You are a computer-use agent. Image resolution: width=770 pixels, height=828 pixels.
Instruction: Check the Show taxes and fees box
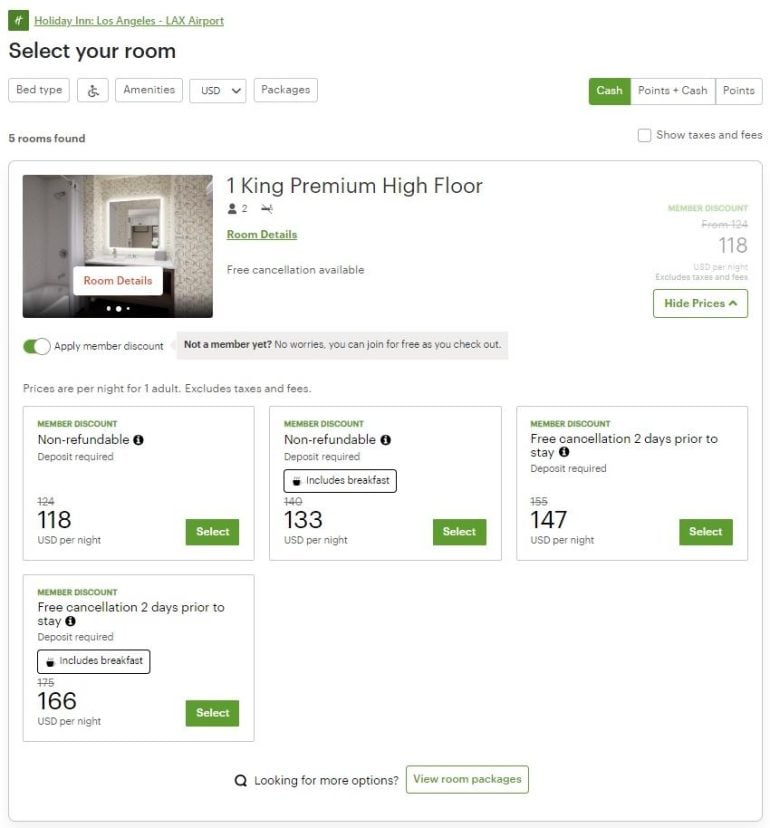[x=645, y=135]
